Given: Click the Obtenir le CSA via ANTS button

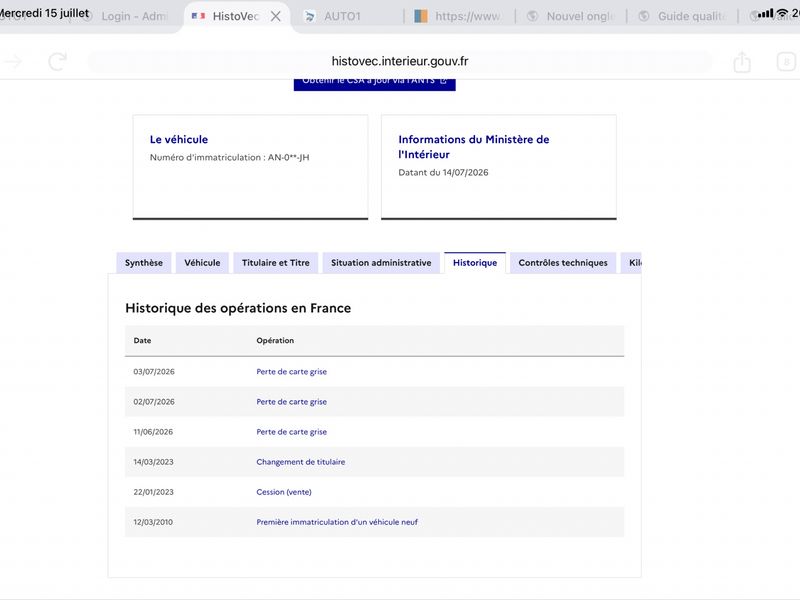Looking at the screenshot, I should 374,84.
